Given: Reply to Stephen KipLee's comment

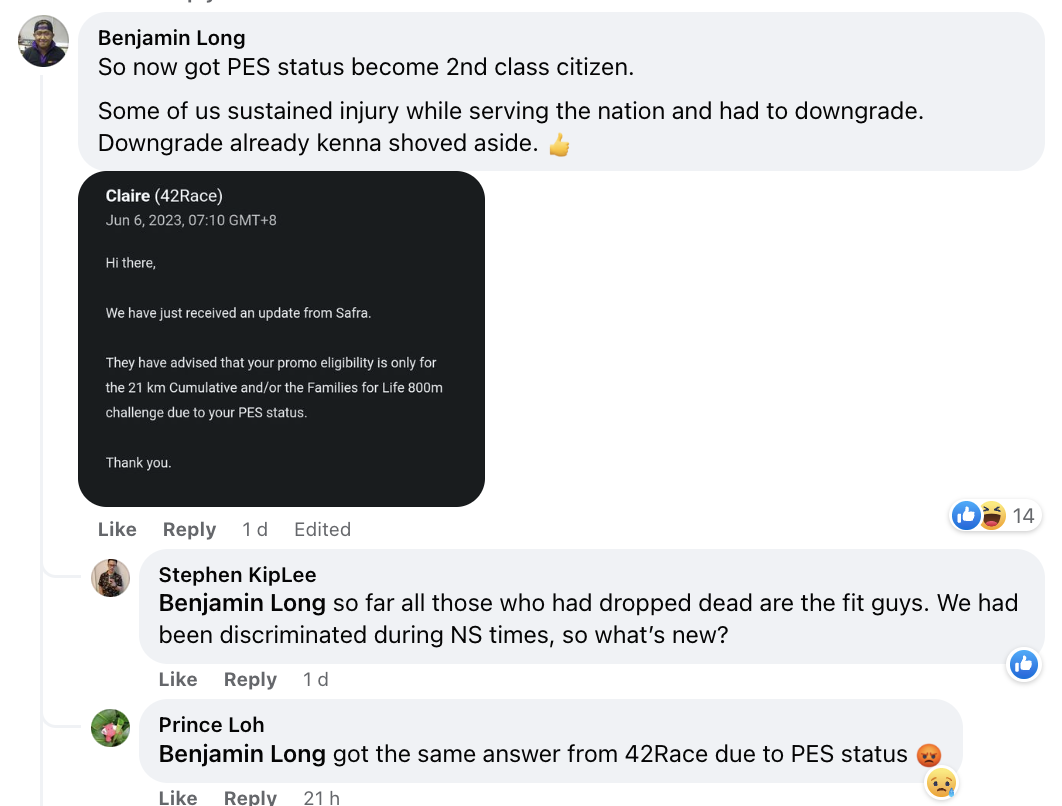Looking at the screenshot, I should (250, 680).
